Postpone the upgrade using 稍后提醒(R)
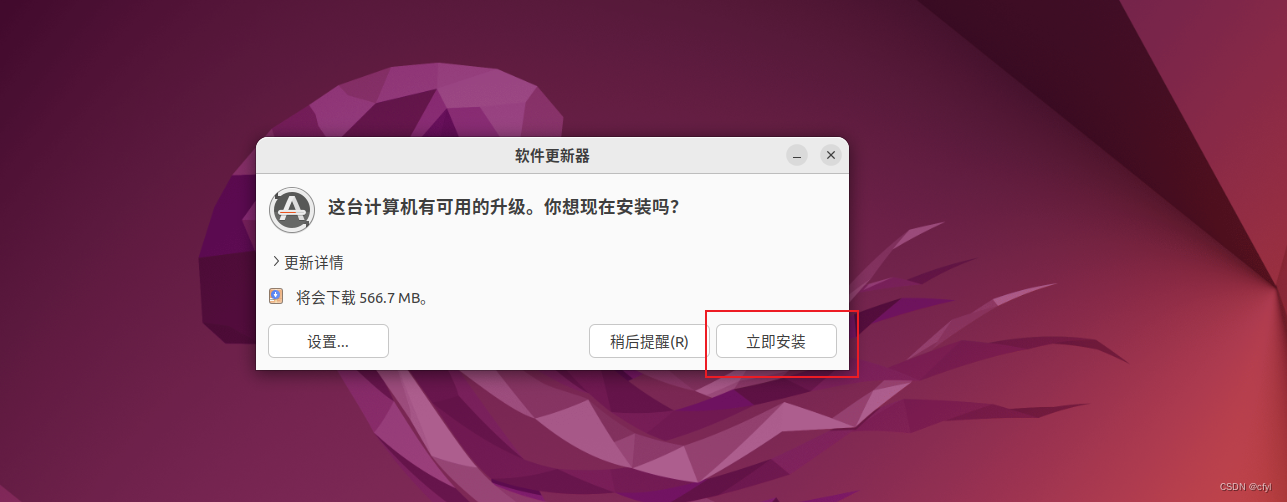 click(x=649, y=341)
